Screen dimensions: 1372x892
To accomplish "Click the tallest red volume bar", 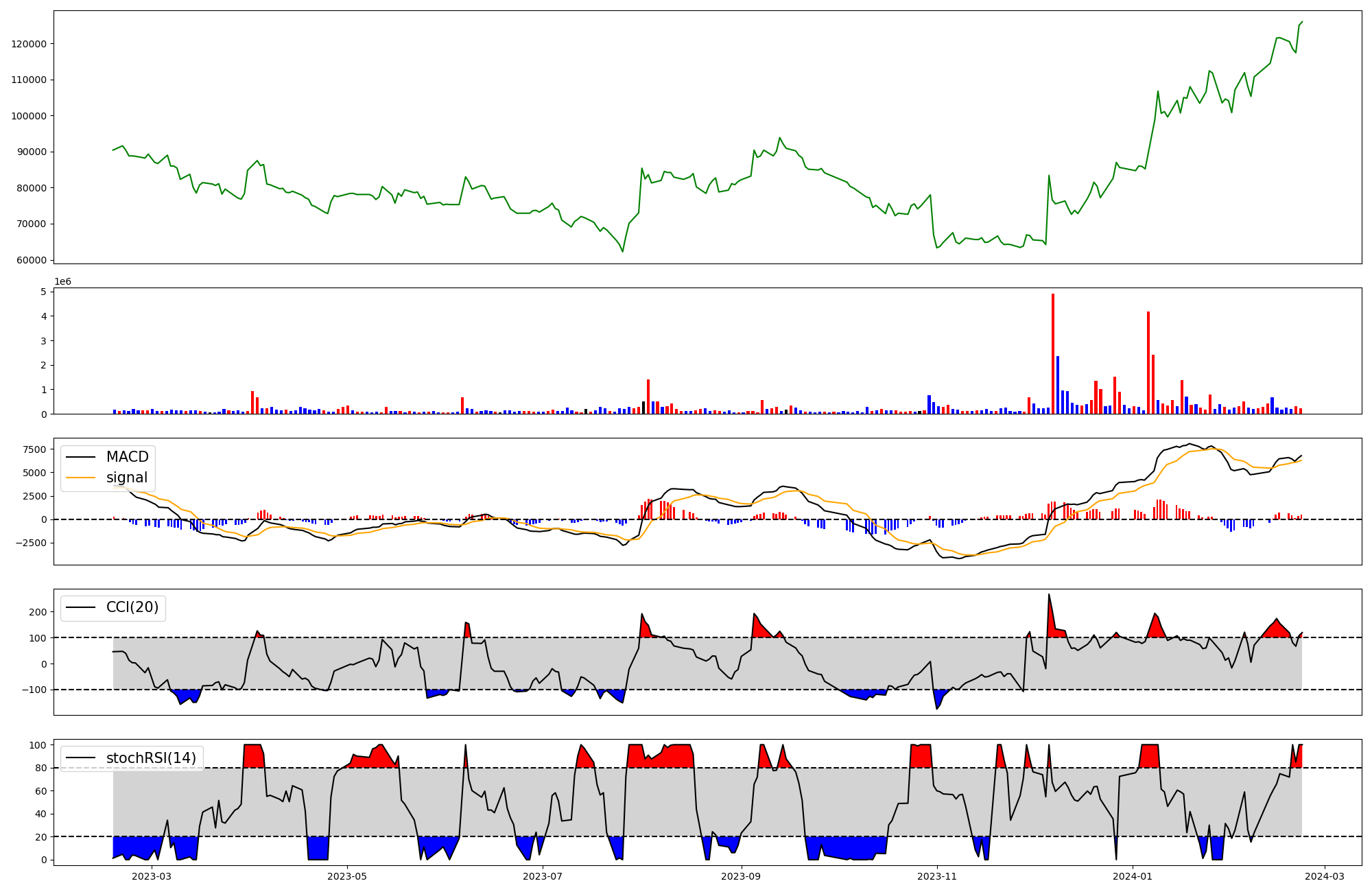I will pos(1053,353).
